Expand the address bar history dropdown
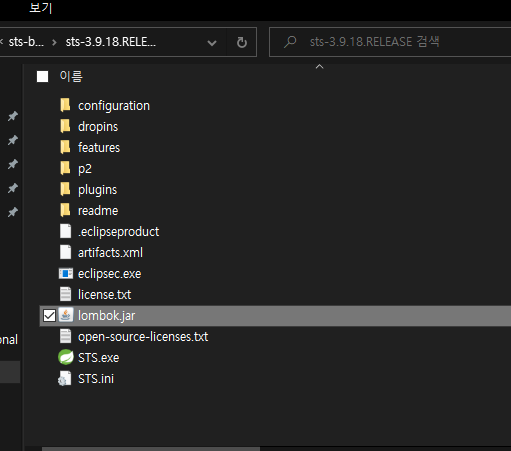The image size is (511, 451). [x=212, y=43]
